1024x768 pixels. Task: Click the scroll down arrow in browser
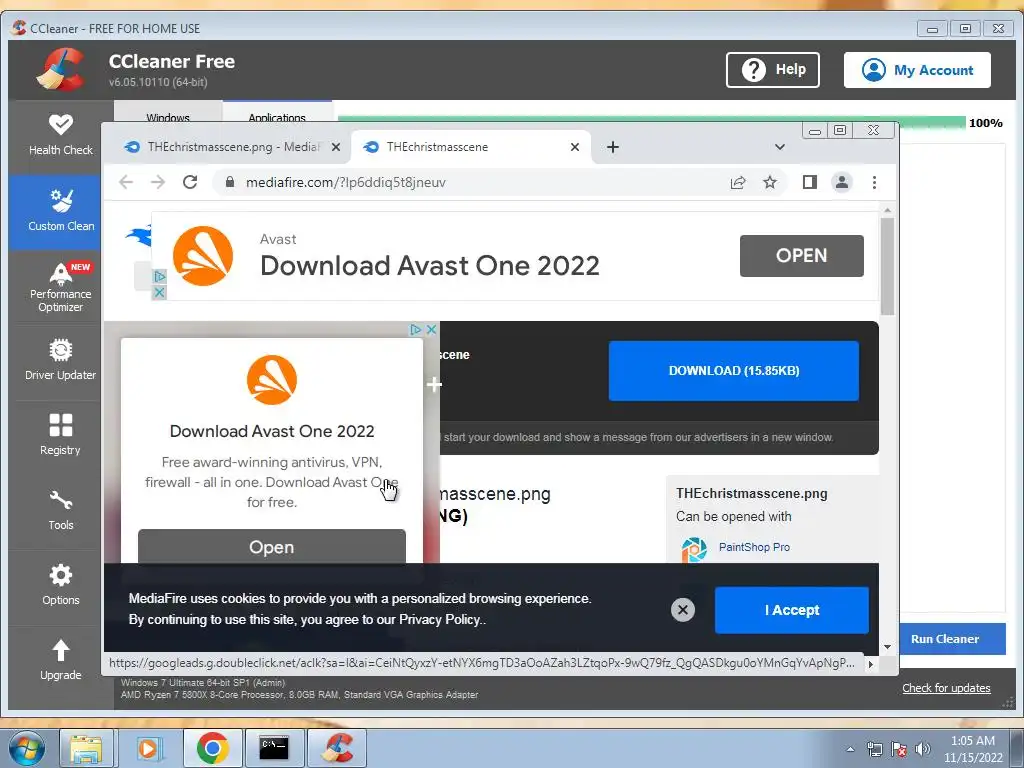pyautogui.click(x=887, y=647)
